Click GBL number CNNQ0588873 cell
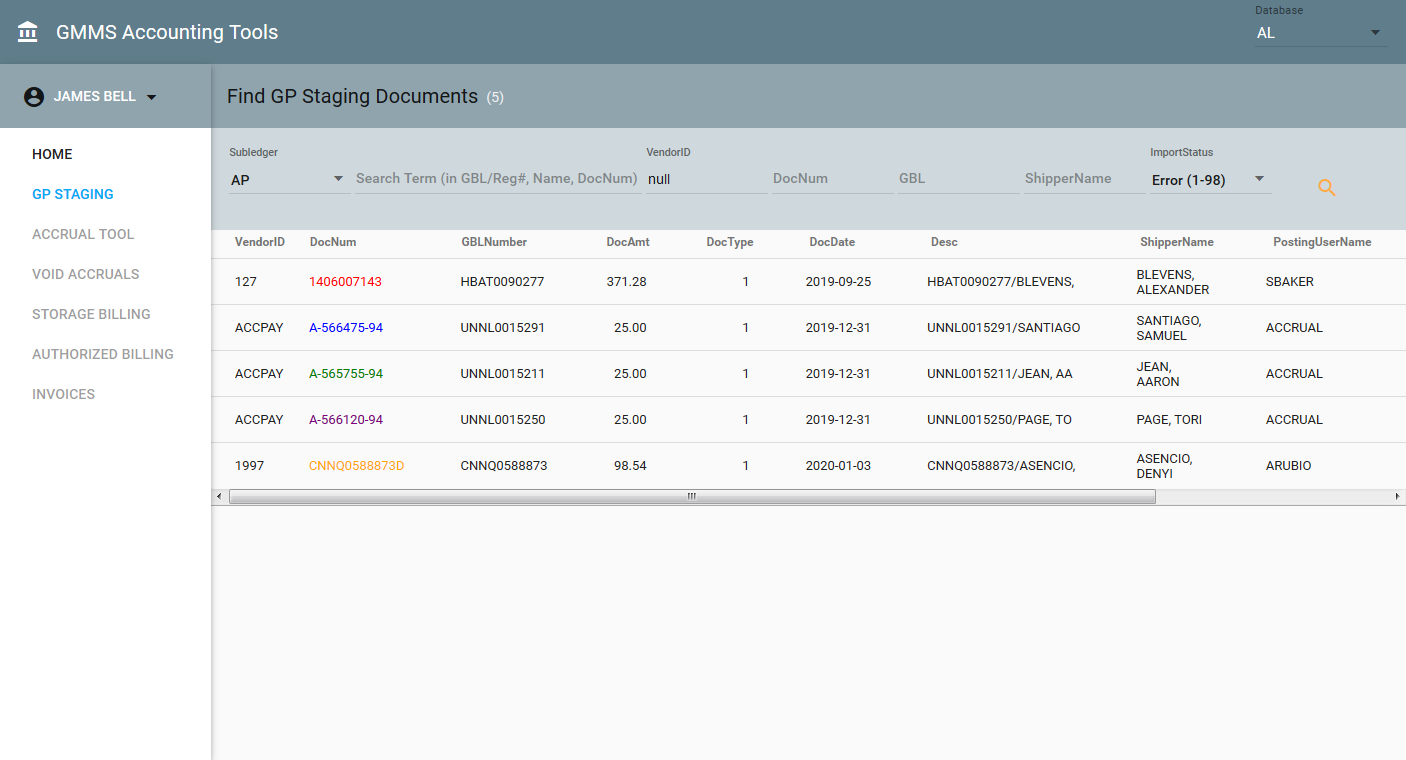This screenshot has width=1406, height=760. click(504, 466)
